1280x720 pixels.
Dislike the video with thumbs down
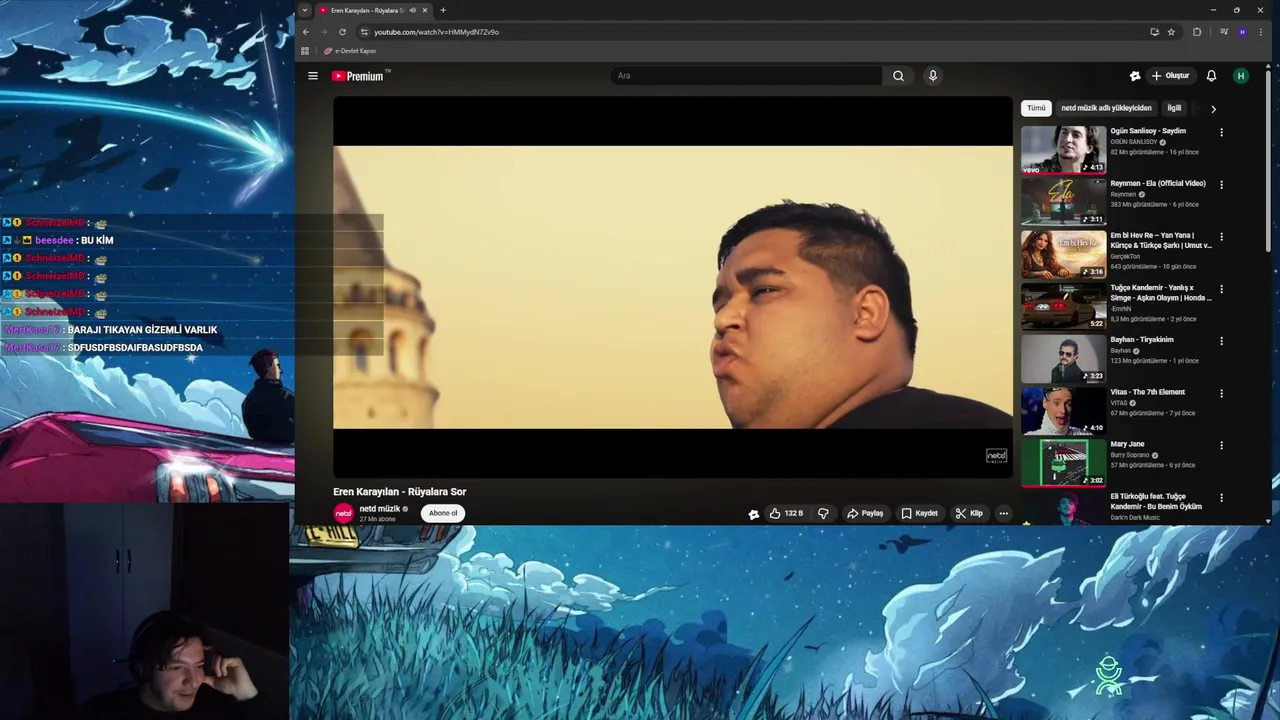(x=823, y=513)
